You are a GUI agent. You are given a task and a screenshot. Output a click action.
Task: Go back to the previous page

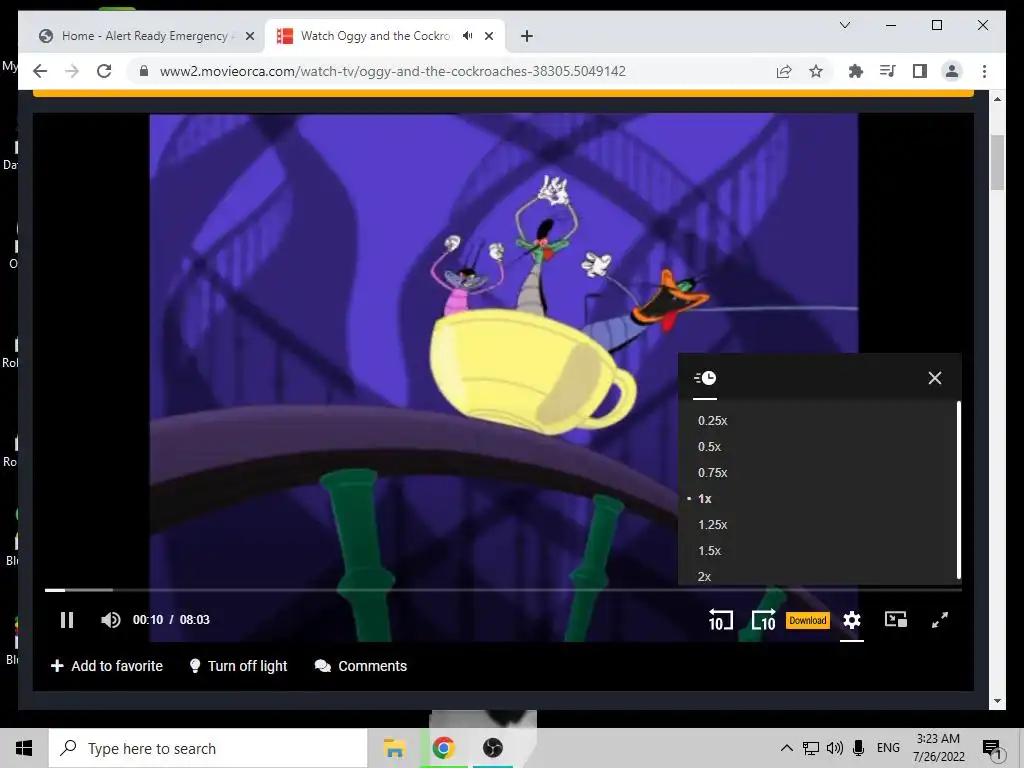point(40,71)
